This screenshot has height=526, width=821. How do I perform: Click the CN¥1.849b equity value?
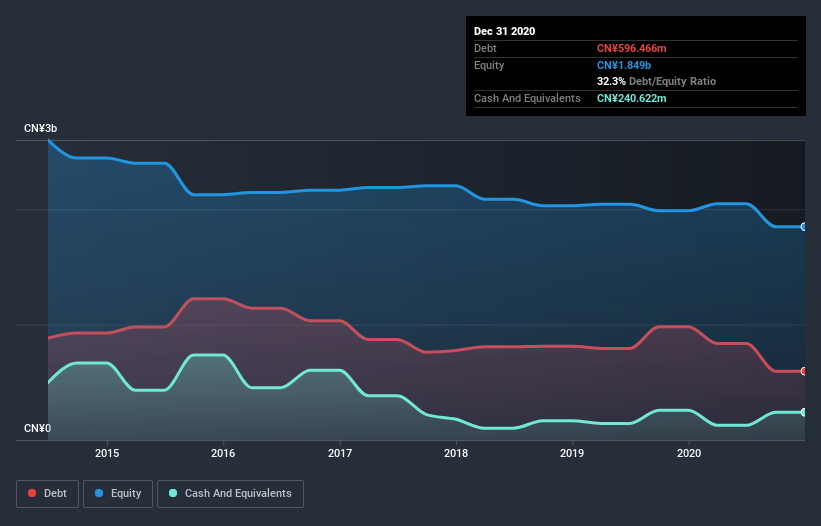coord(624,65)
